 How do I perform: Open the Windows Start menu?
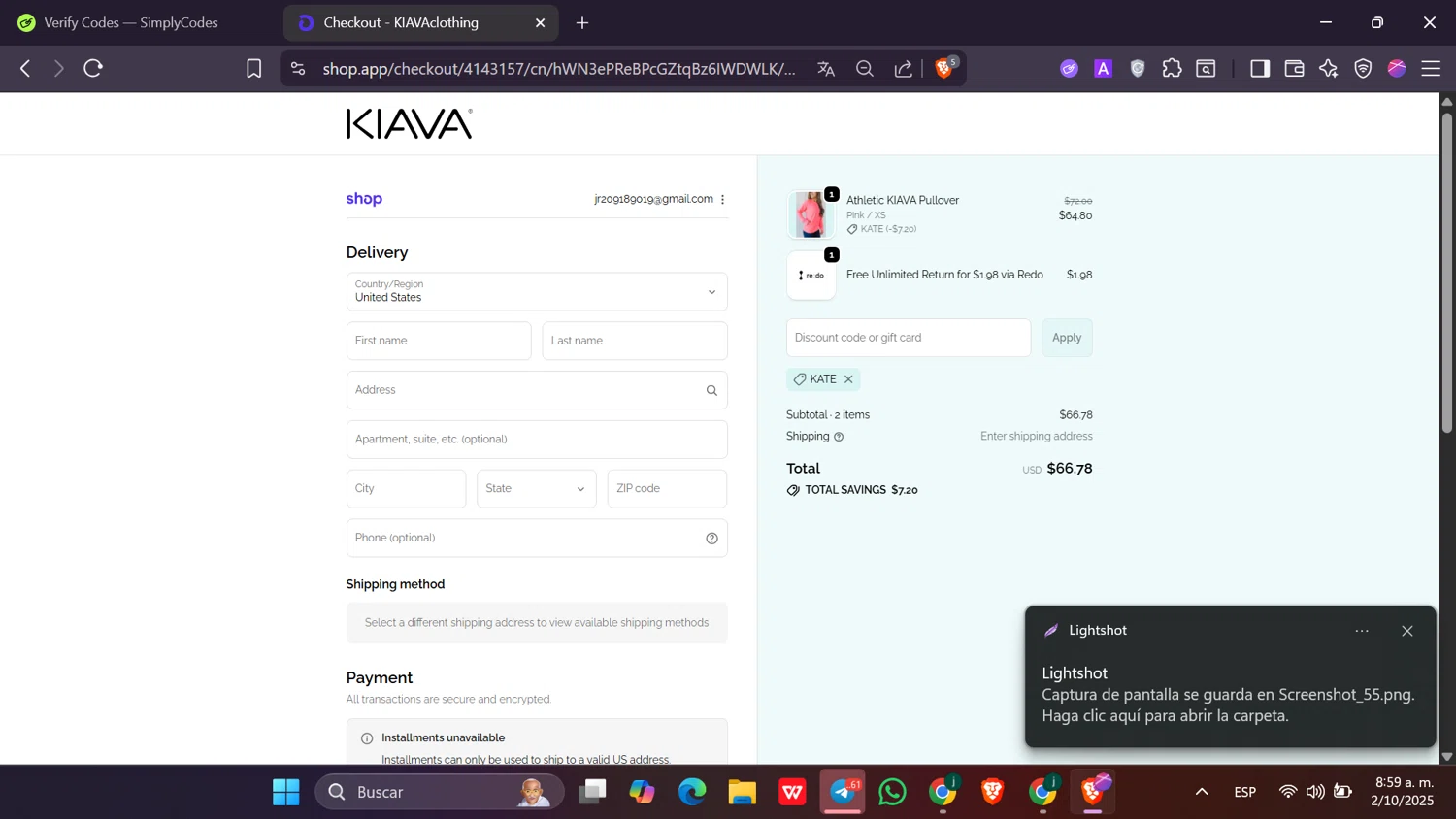tap(286, 792)
